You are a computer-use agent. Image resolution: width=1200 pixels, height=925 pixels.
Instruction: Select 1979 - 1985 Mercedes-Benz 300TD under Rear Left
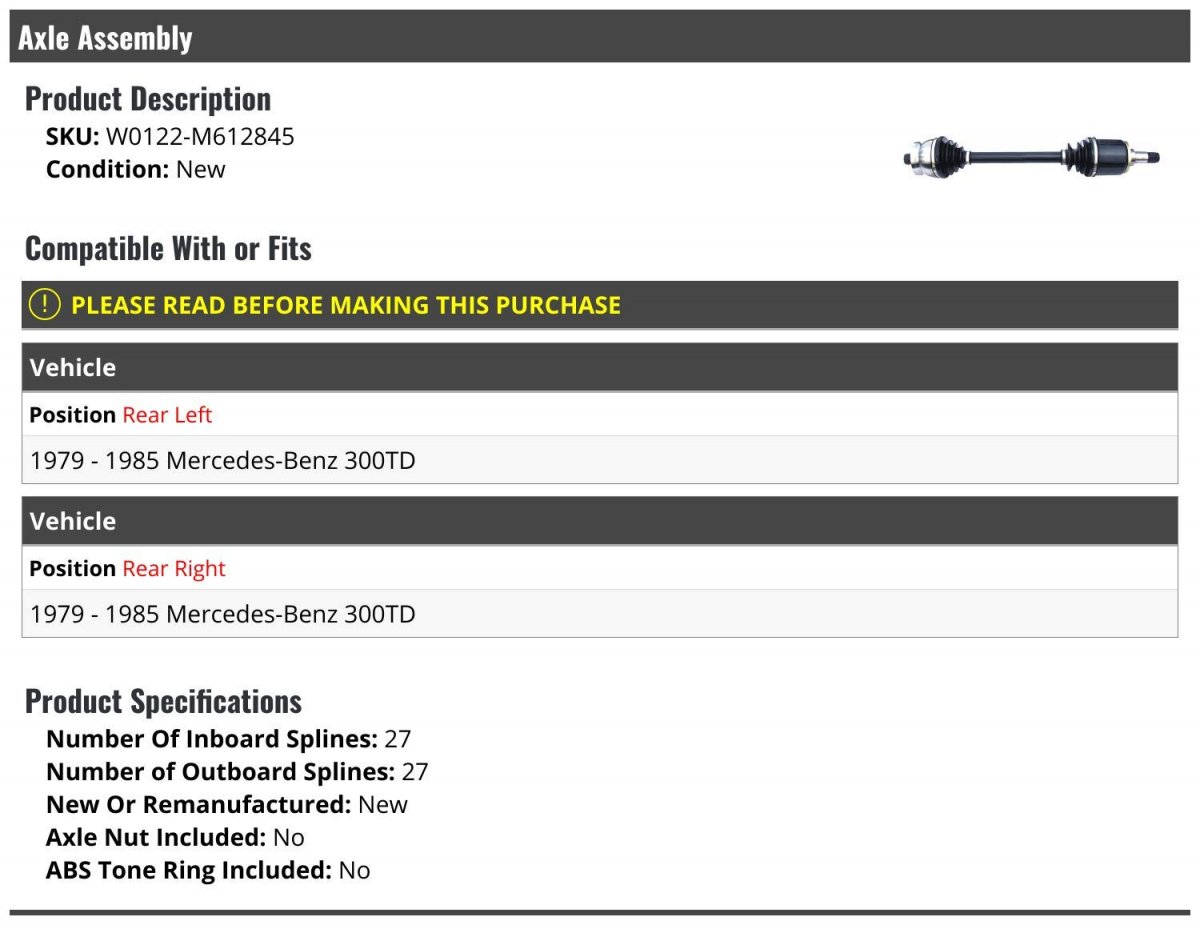pyautogui.click(x=600, y=460)
